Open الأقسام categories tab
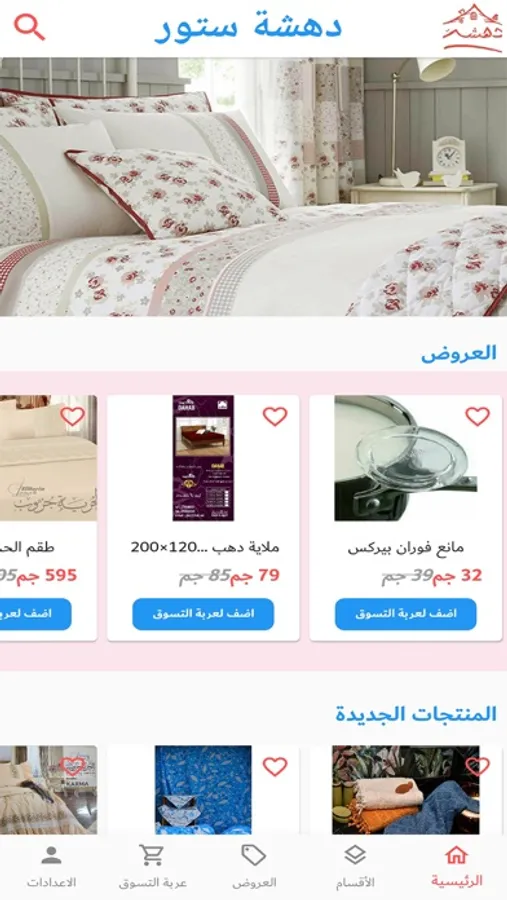507x900 pixels. click(355, 866)
